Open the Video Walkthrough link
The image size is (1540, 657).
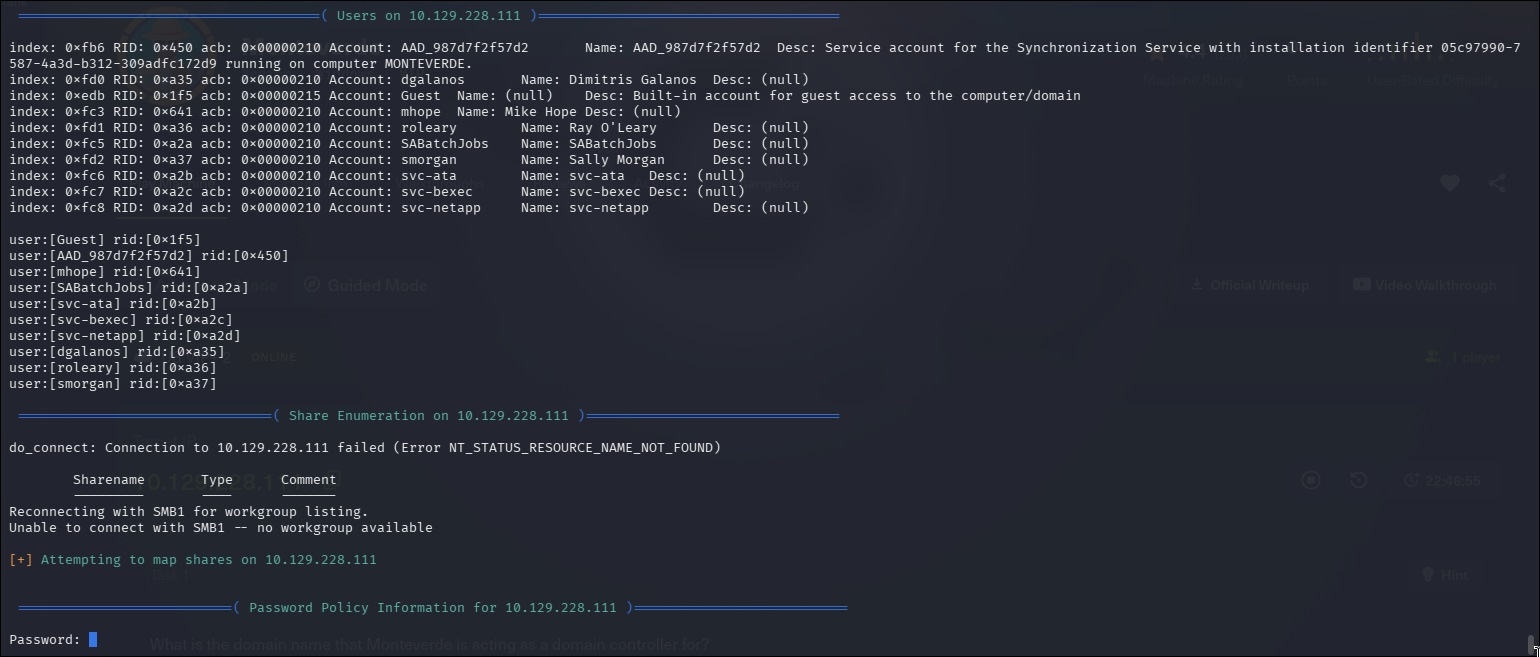pos(1424,285)
